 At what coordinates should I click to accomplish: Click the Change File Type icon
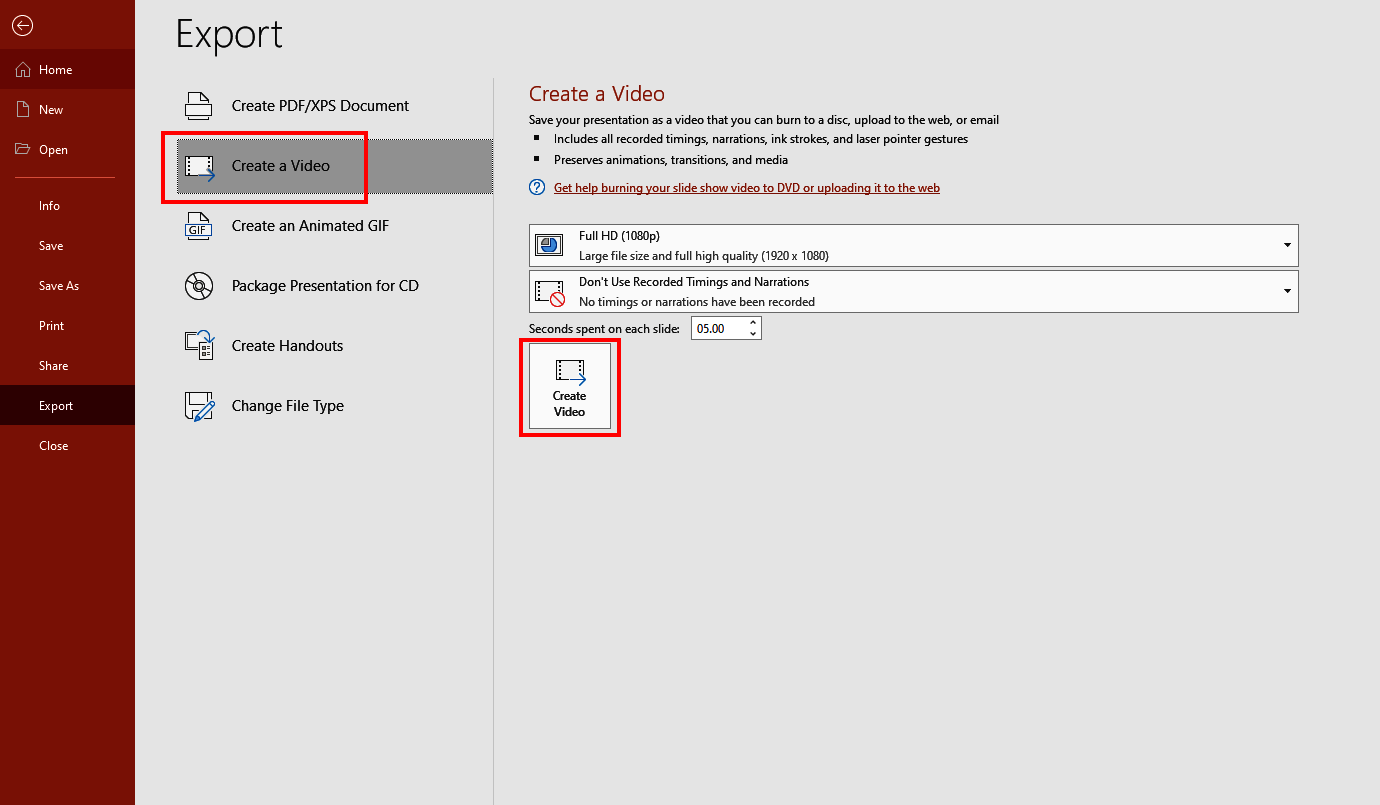tap(198, 405)
